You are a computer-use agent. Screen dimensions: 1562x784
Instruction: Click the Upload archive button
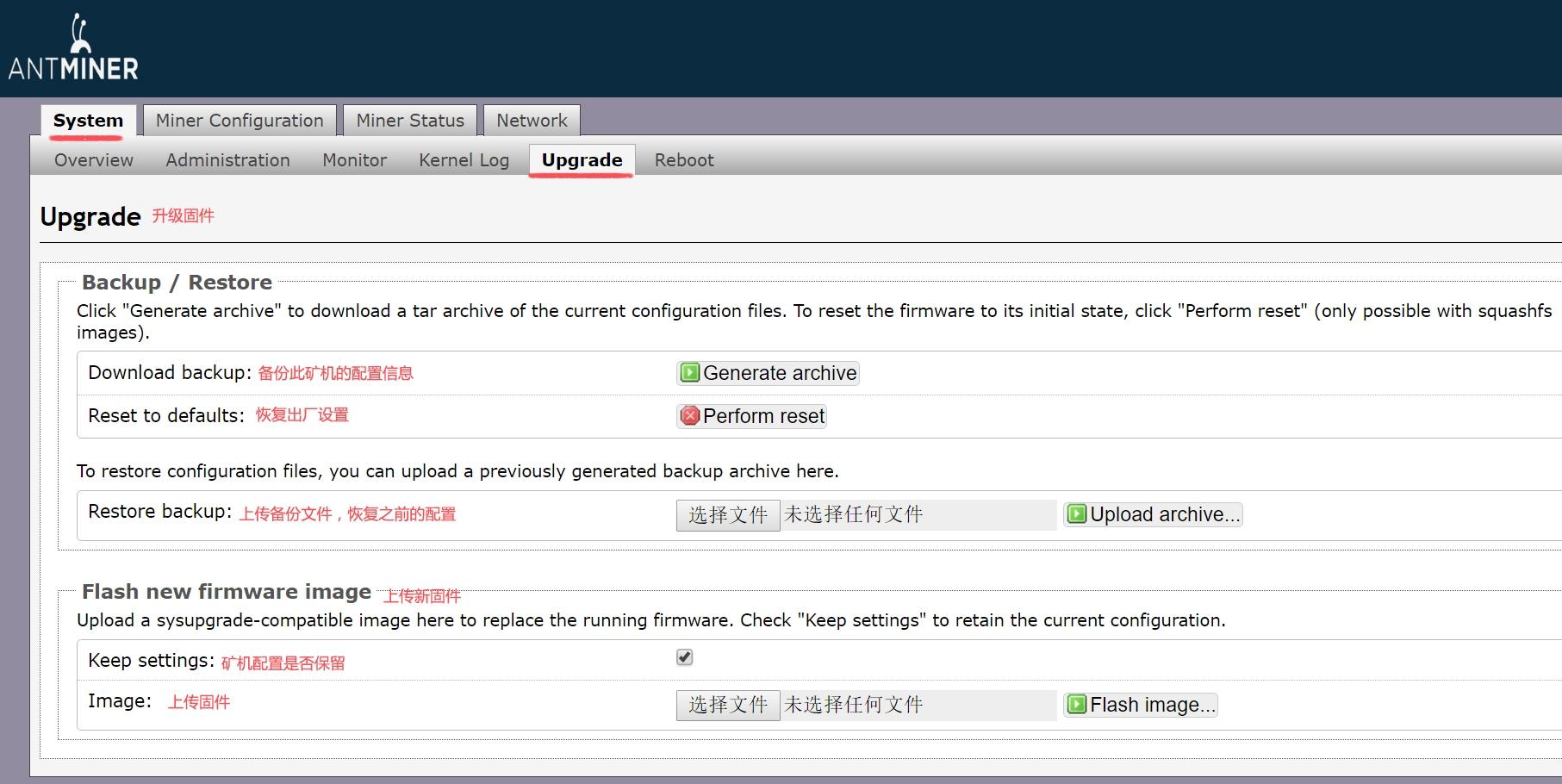(x=1152, y=514)
